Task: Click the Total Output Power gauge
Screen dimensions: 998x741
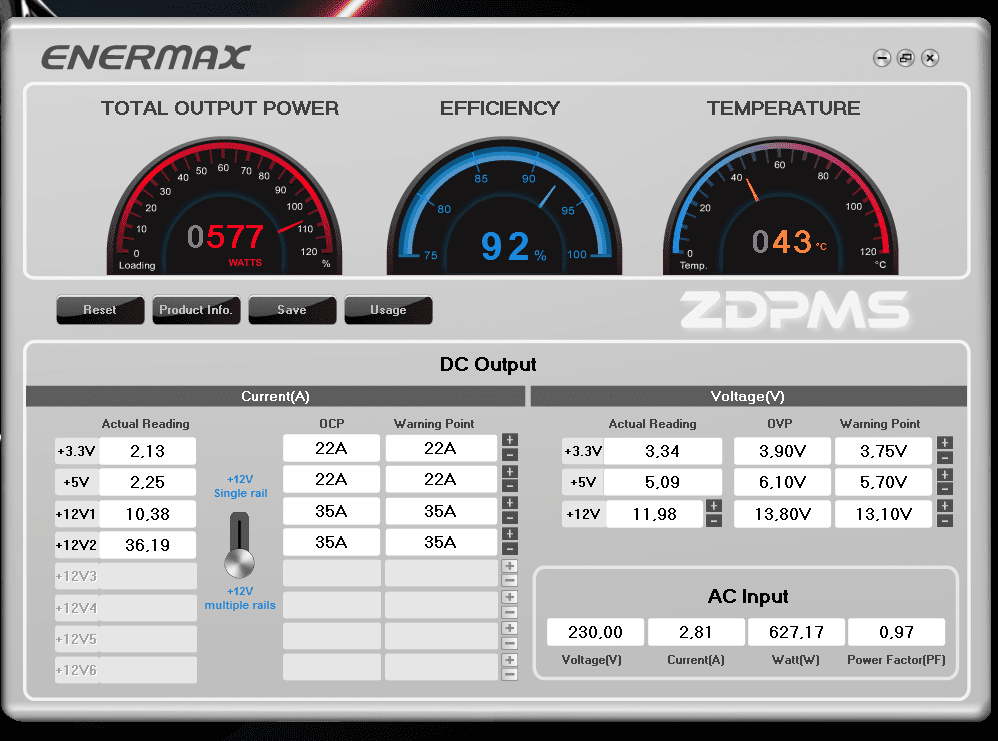Action: (x=224, y=207)
